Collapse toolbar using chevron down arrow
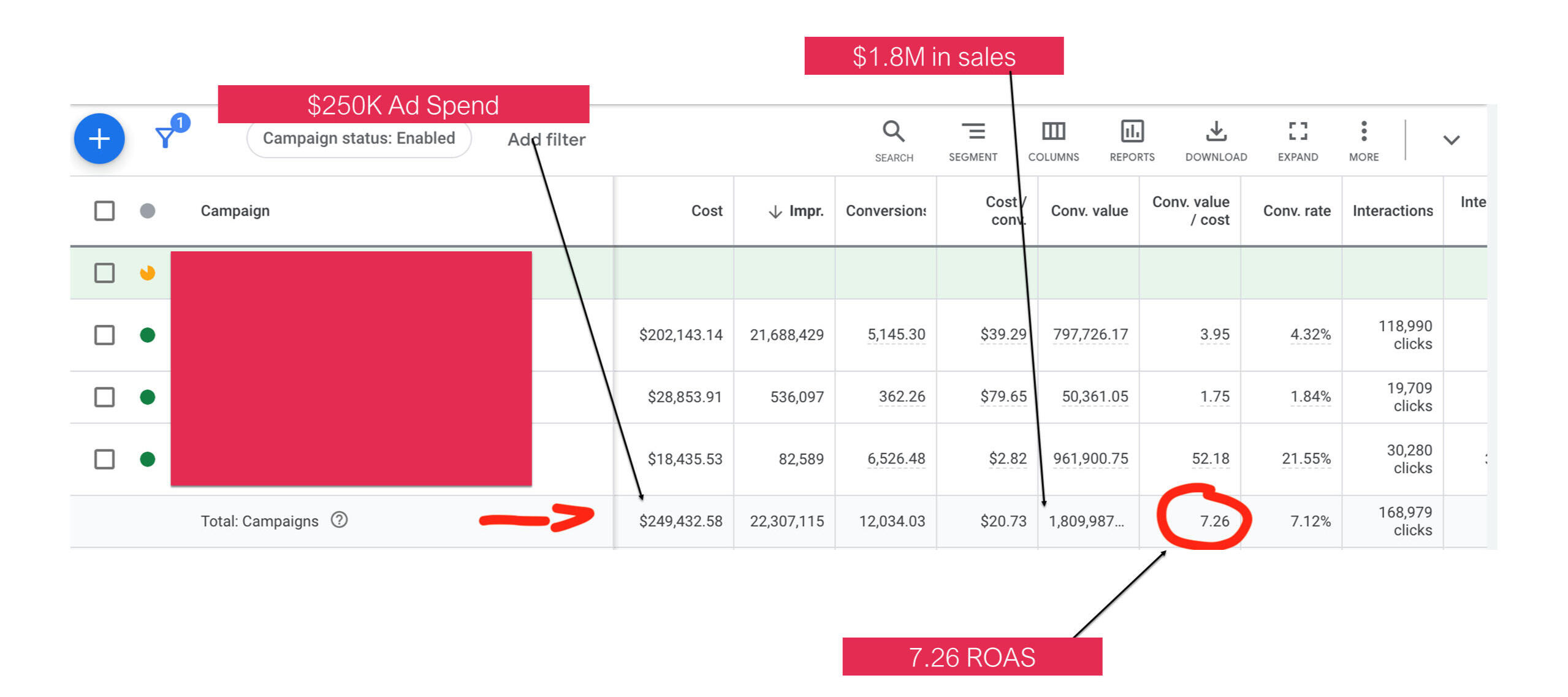Viewport: 1568px width, 697px height. 1451,140
